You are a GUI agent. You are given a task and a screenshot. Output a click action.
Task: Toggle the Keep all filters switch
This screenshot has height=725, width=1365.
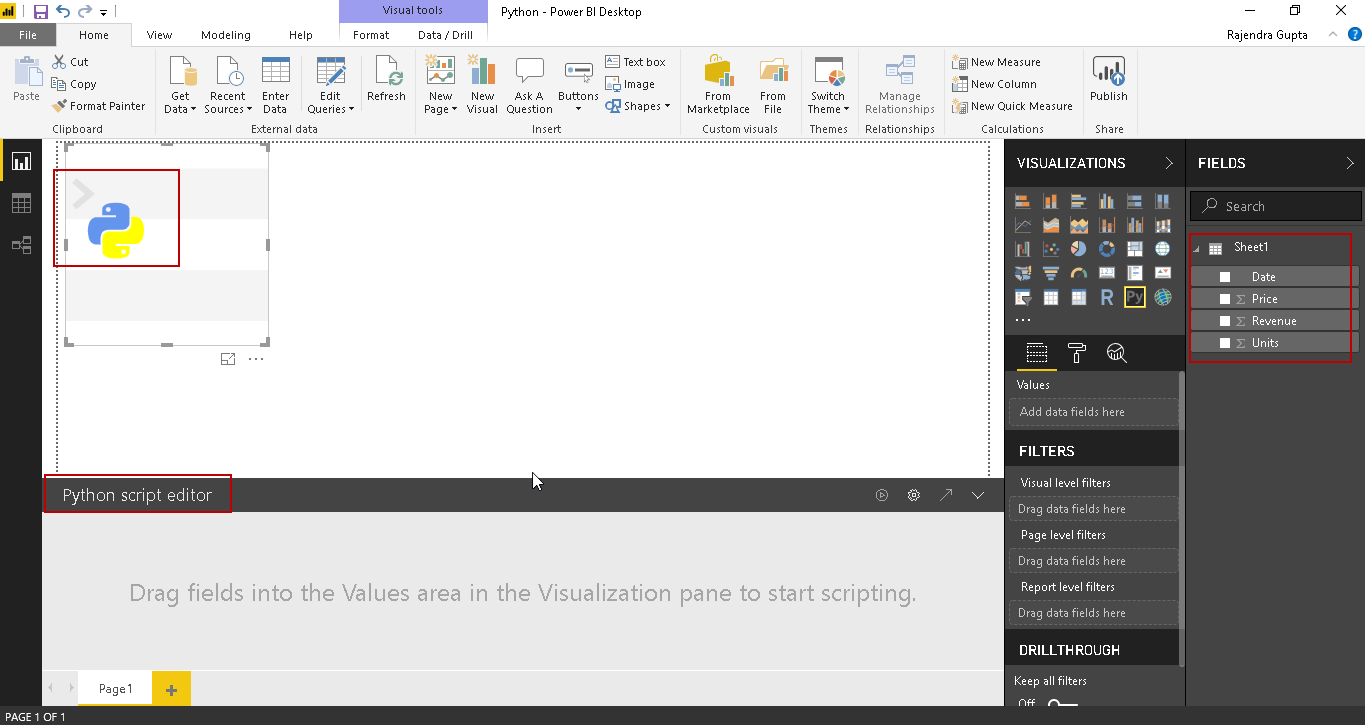(1061, 704)
